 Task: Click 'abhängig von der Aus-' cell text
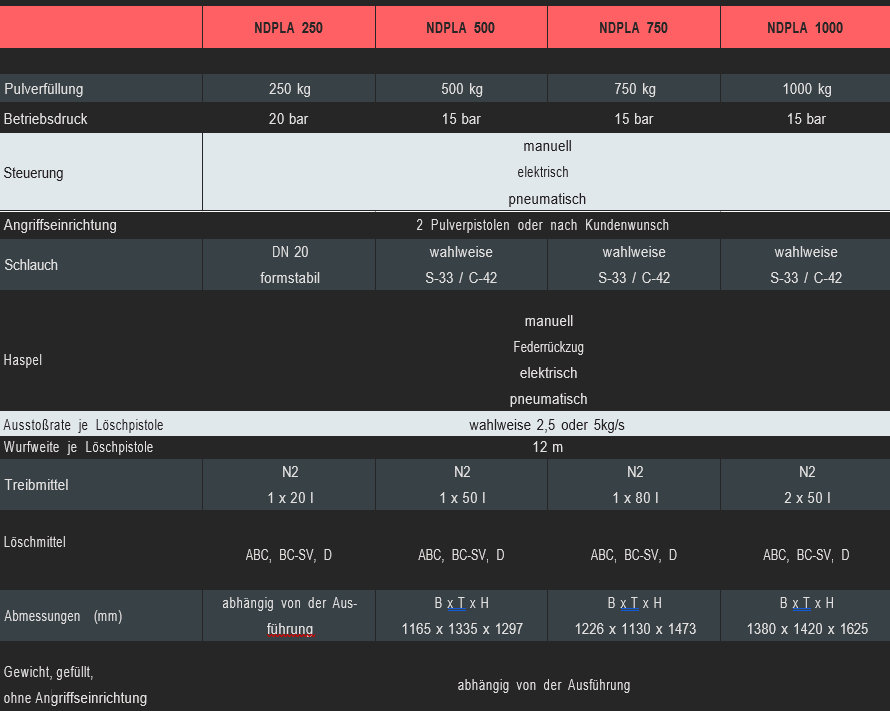pos(289,603)
